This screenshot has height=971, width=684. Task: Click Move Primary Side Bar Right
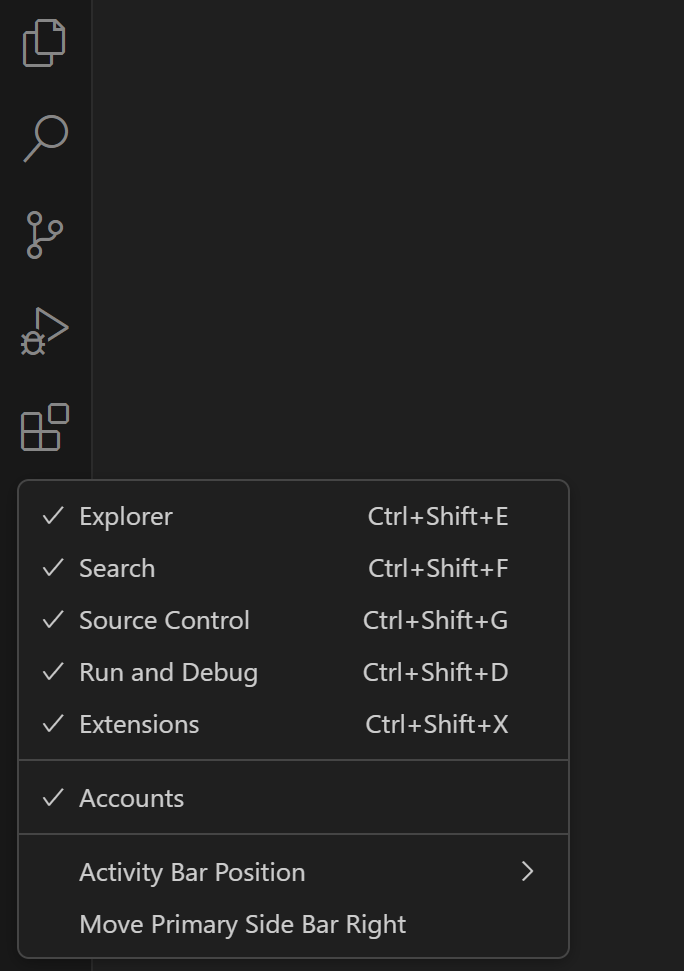coord(243,923)
